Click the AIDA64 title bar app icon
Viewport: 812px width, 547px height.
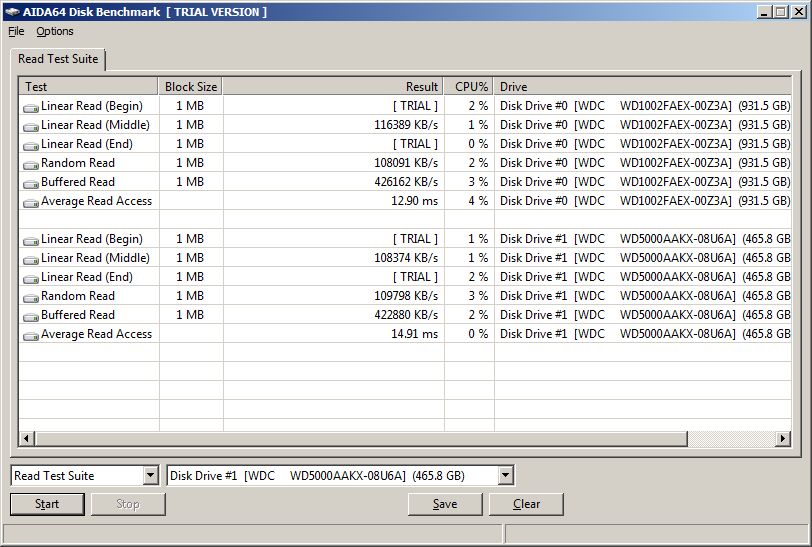12,12
